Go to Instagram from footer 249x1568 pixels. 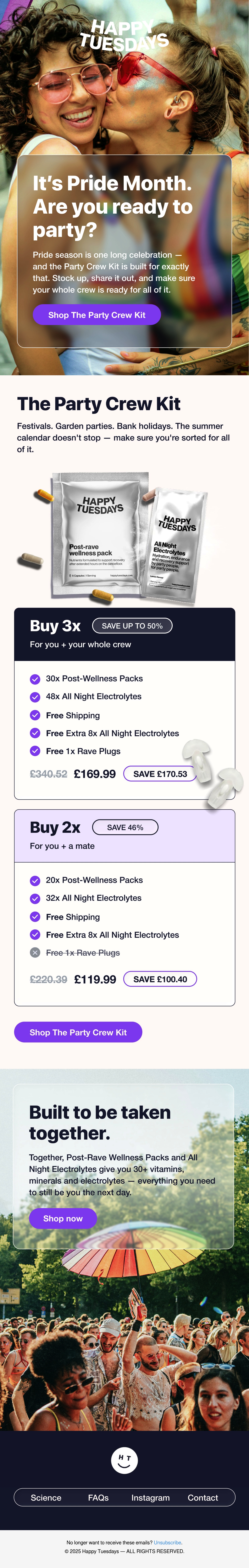151,1497
